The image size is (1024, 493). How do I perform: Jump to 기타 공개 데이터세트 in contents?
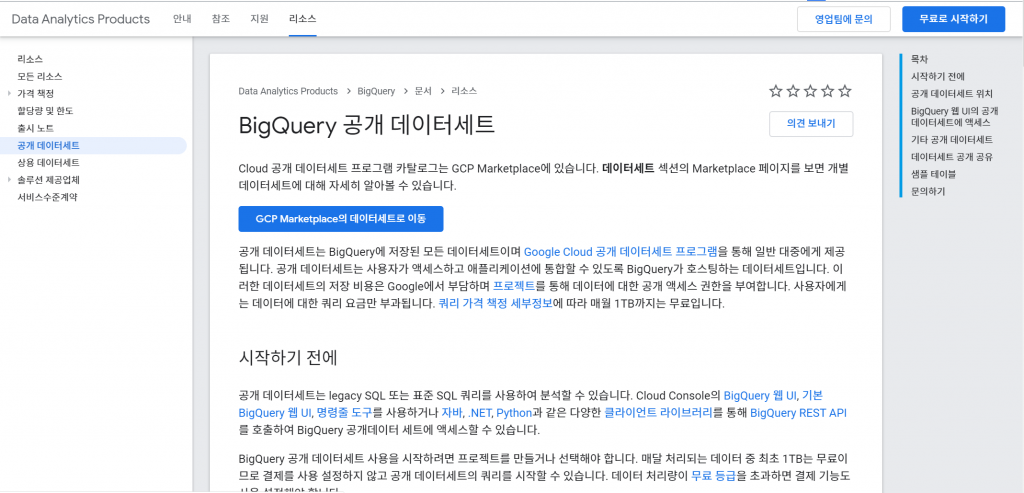952,140
